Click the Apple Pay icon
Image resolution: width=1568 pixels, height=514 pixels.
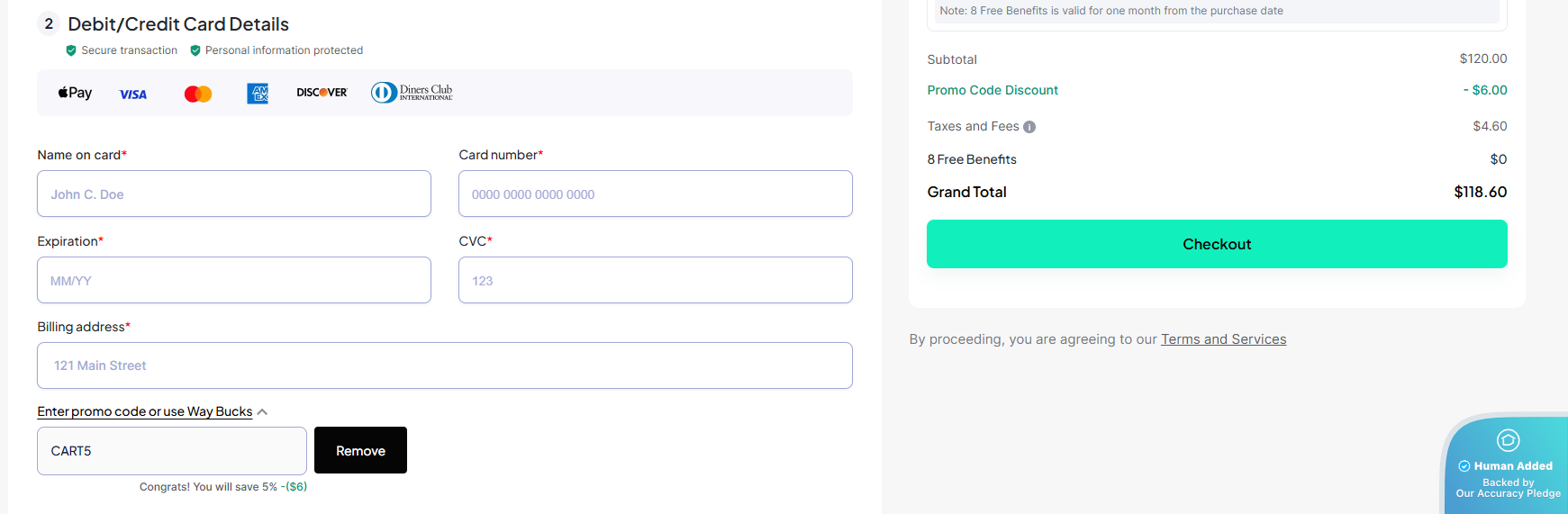click(75, 93)
